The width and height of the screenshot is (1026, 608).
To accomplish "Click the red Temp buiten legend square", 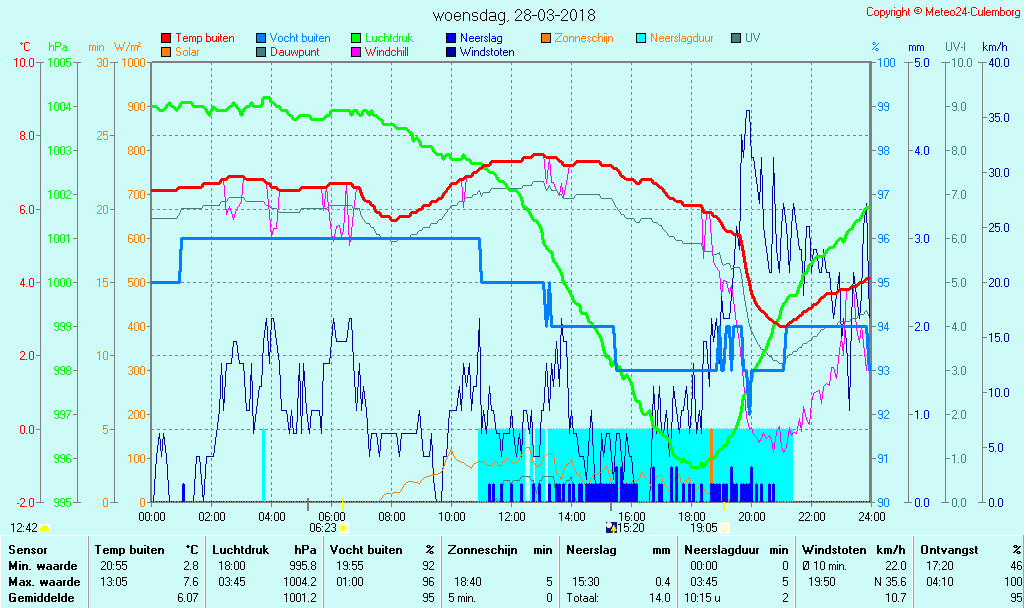I will (x=165, y=38).
